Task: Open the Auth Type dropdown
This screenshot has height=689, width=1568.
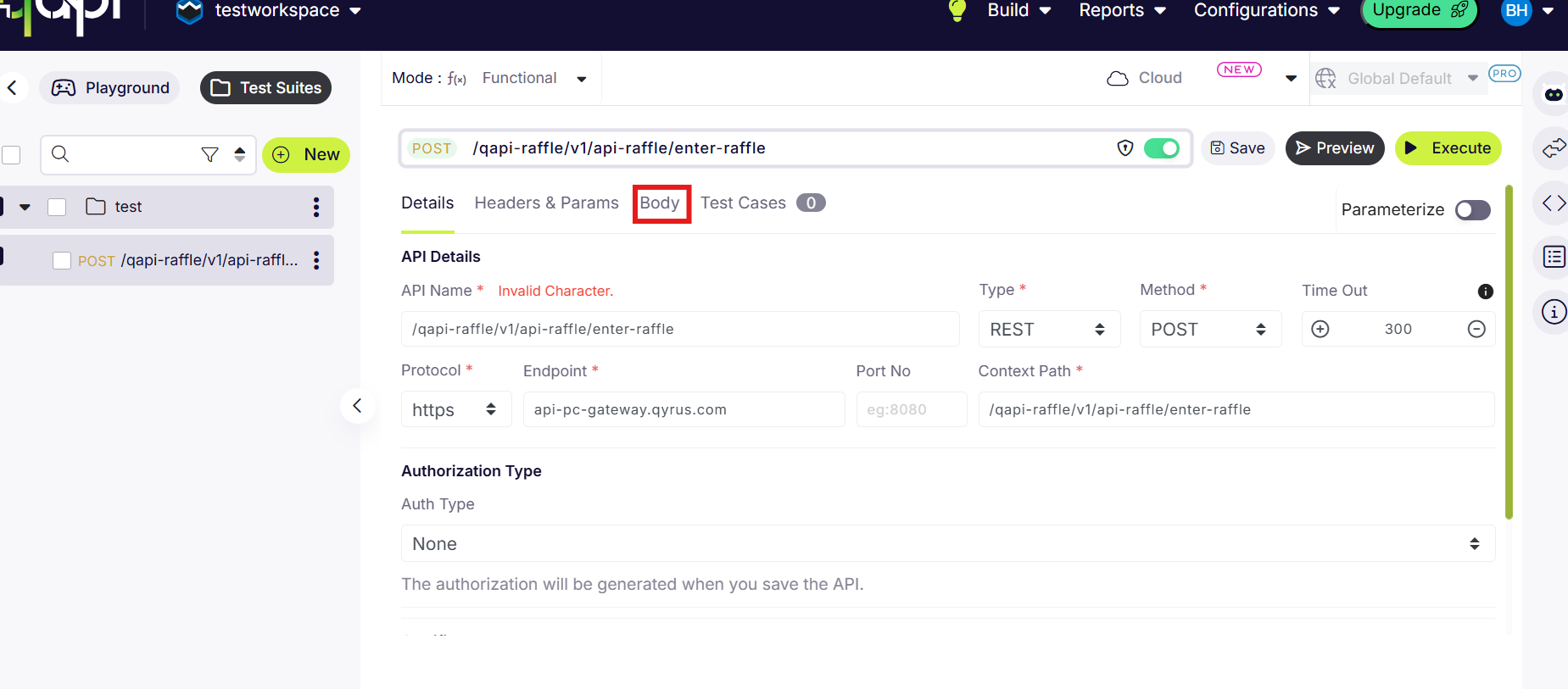Action: pos(947,544)
